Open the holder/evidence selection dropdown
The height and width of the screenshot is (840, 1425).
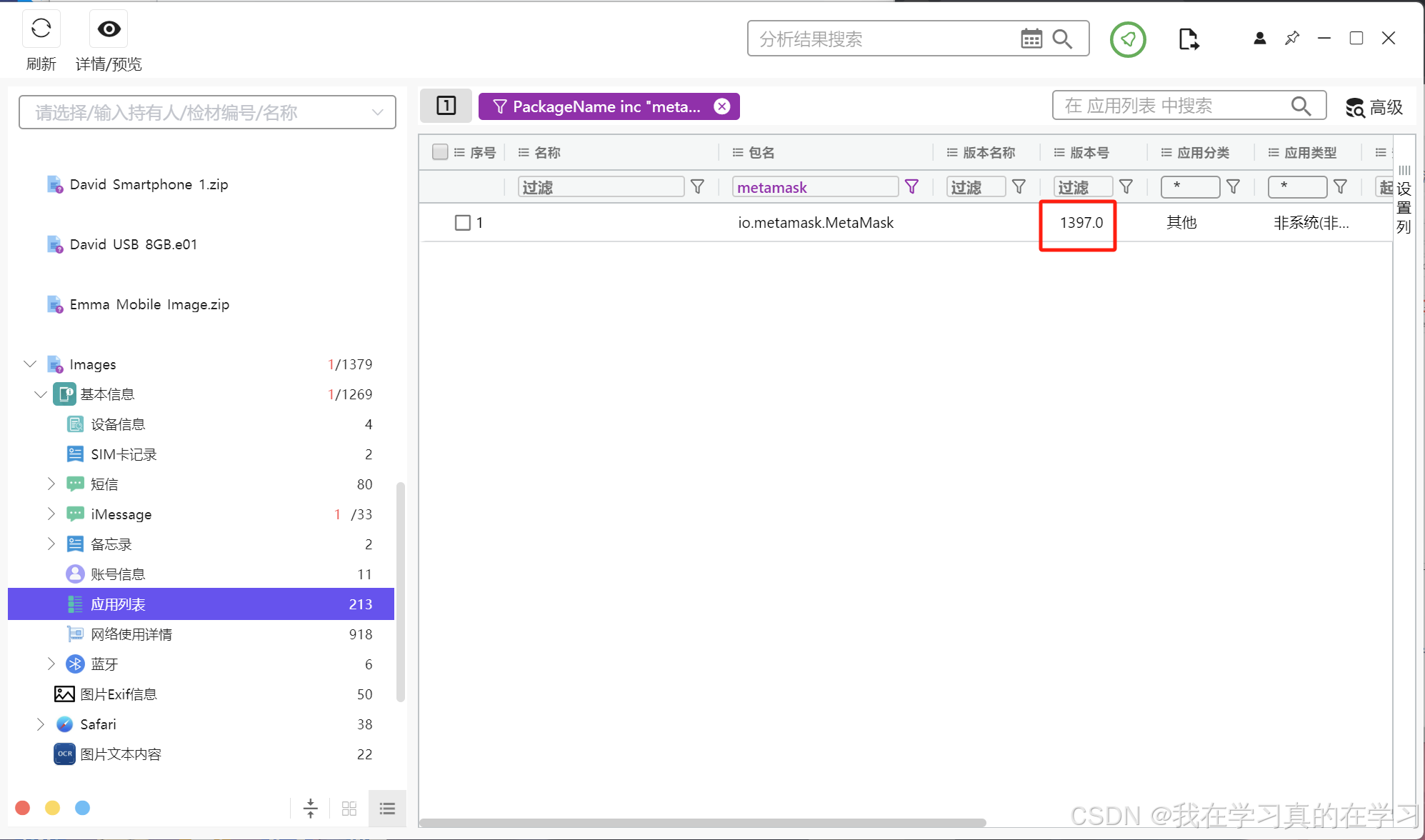207,112
